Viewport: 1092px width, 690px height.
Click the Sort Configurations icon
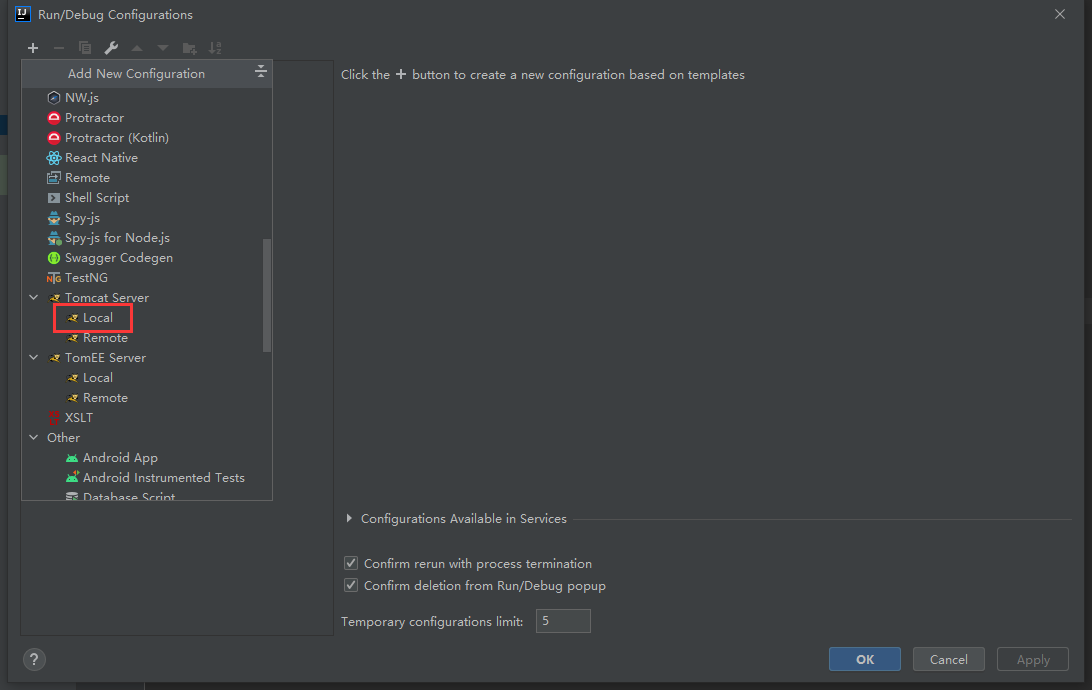click(x=215, y=48)
